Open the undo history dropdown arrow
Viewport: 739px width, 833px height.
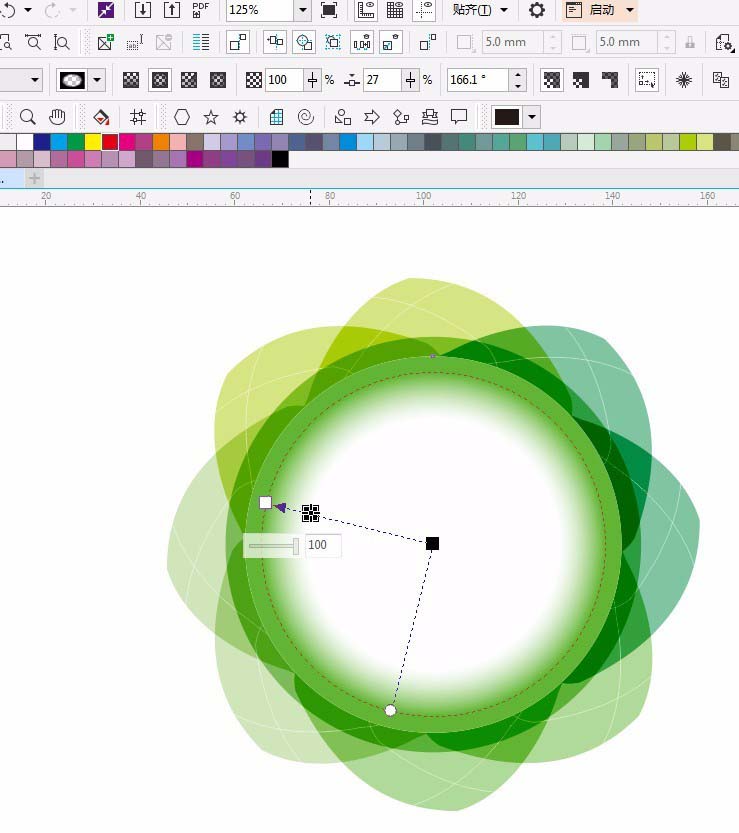coord(28,10)
